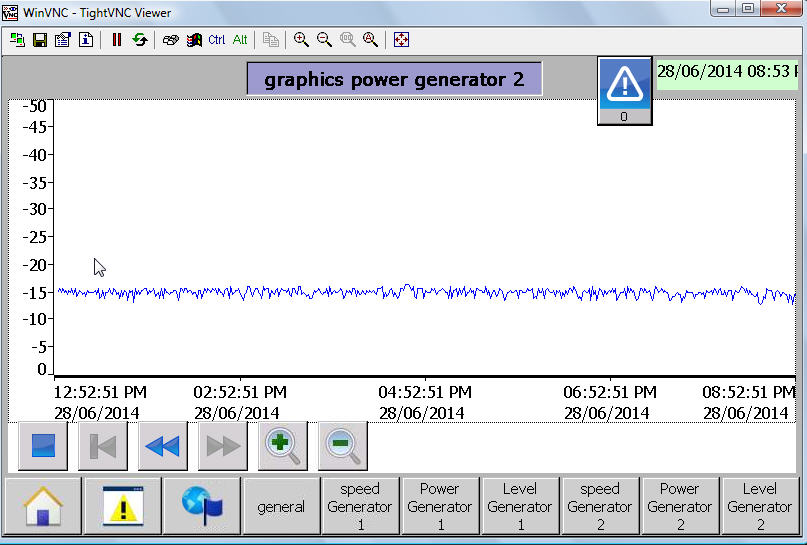Zoom in the graph with the green plus magnifier
Image resolution: width=807 pixels, height=545 pixels.
[x=283, y=446]
